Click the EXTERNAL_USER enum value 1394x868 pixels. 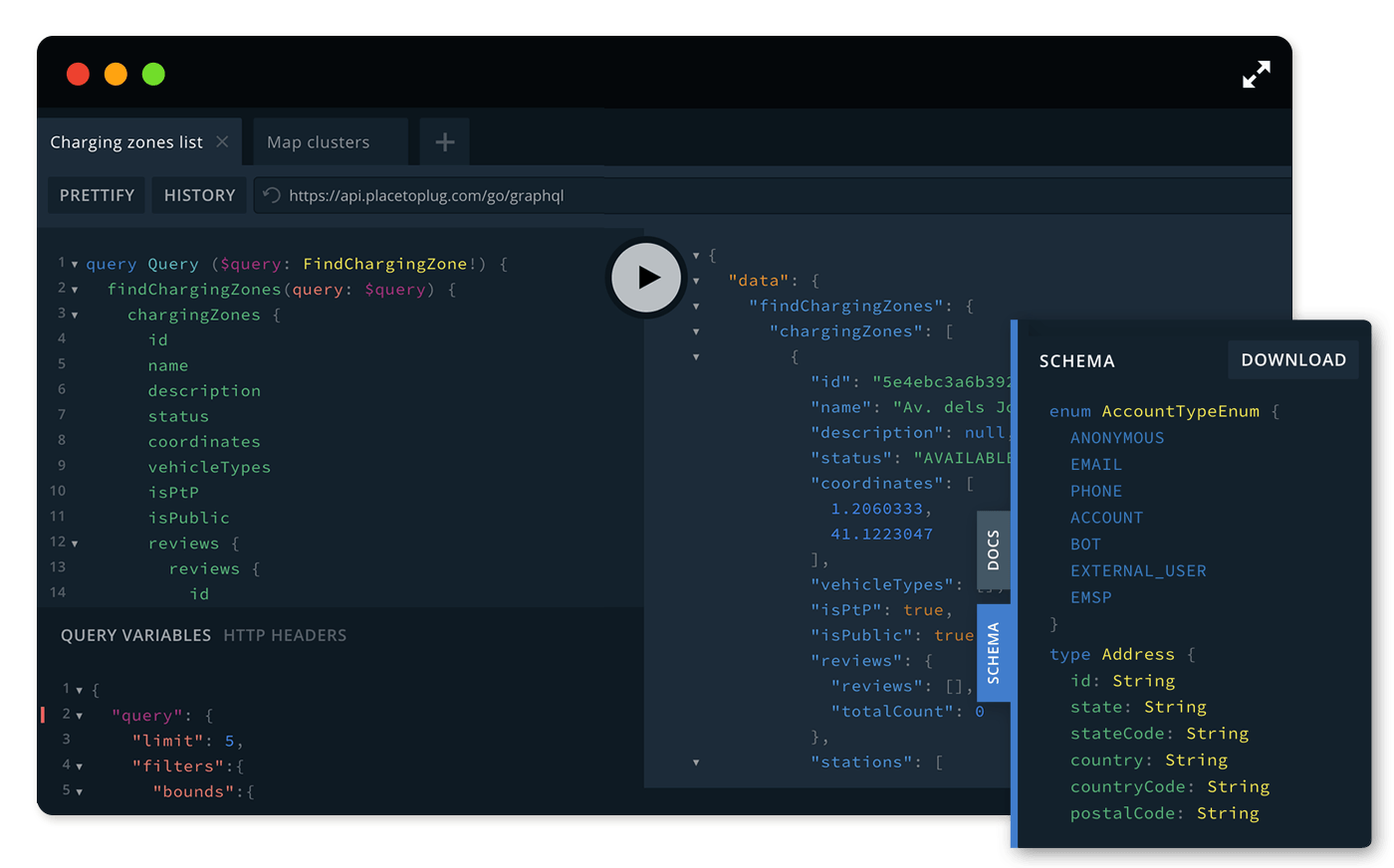click(1138, 570)
